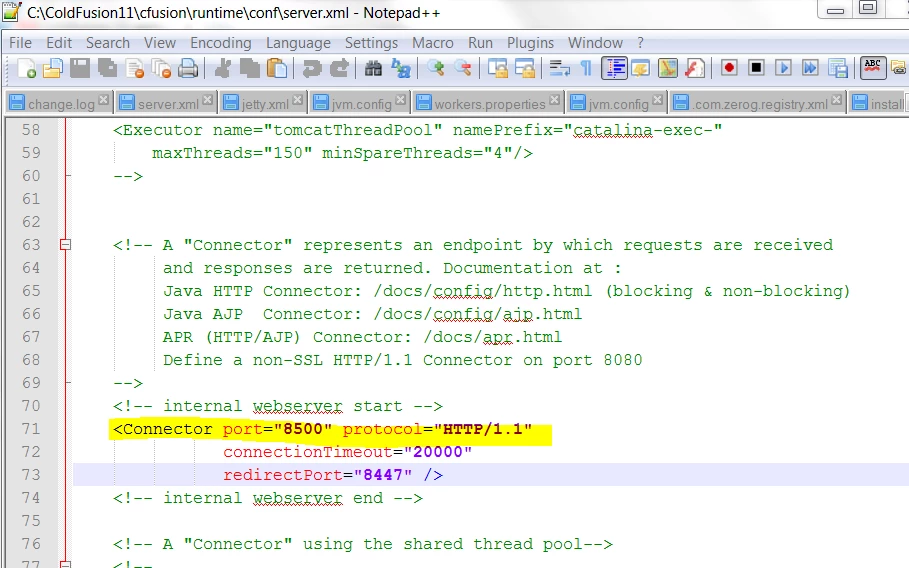Toggle word wrap toolbar button

point(559,68)
